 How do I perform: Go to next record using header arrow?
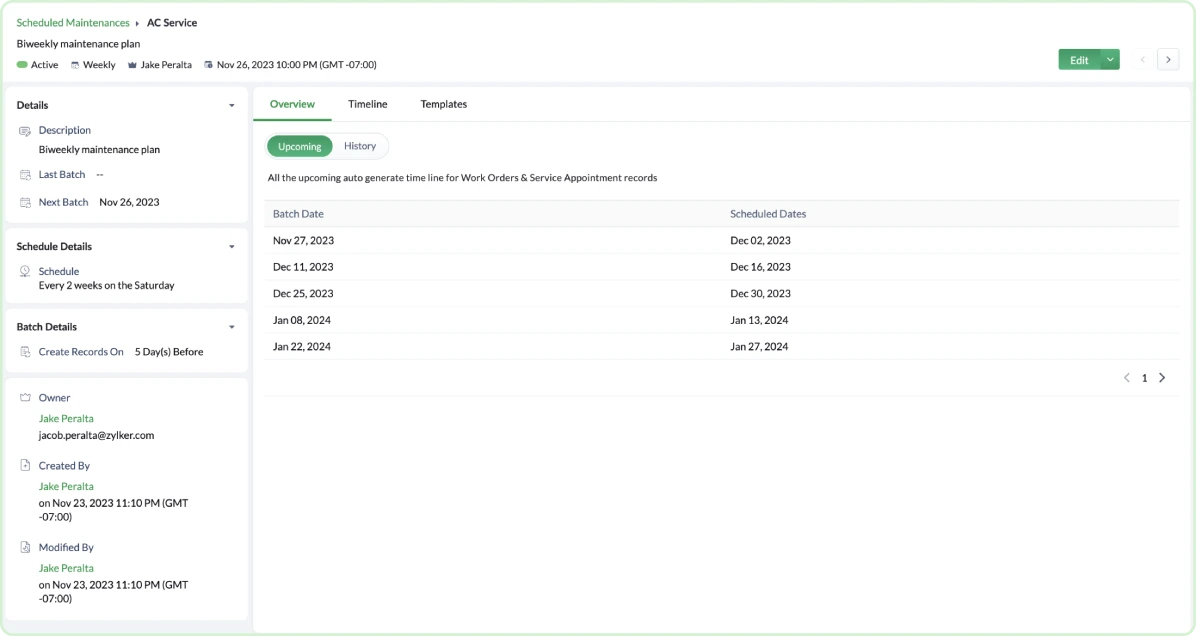click(x=1168, y=60)
